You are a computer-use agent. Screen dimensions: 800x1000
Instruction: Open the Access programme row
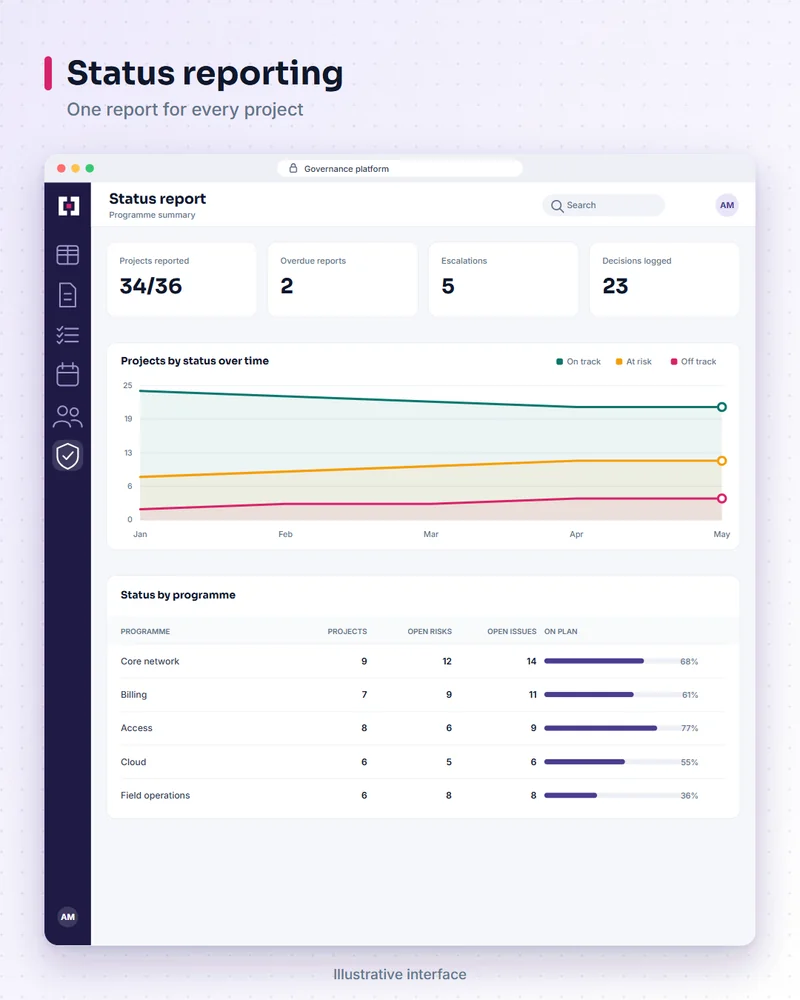point(423,728)
